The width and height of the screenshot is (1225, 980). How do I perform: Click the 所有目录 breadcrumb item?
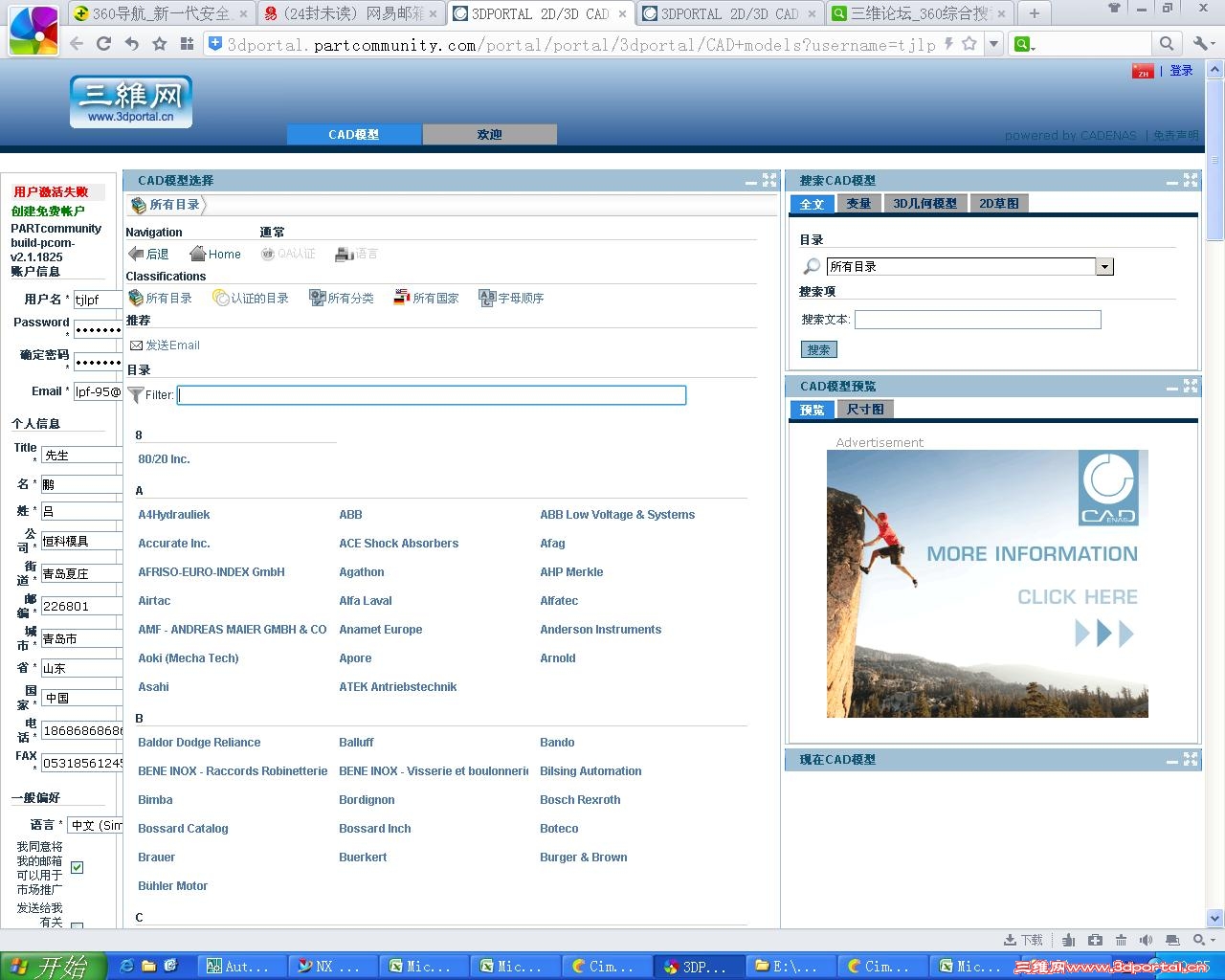167,205
